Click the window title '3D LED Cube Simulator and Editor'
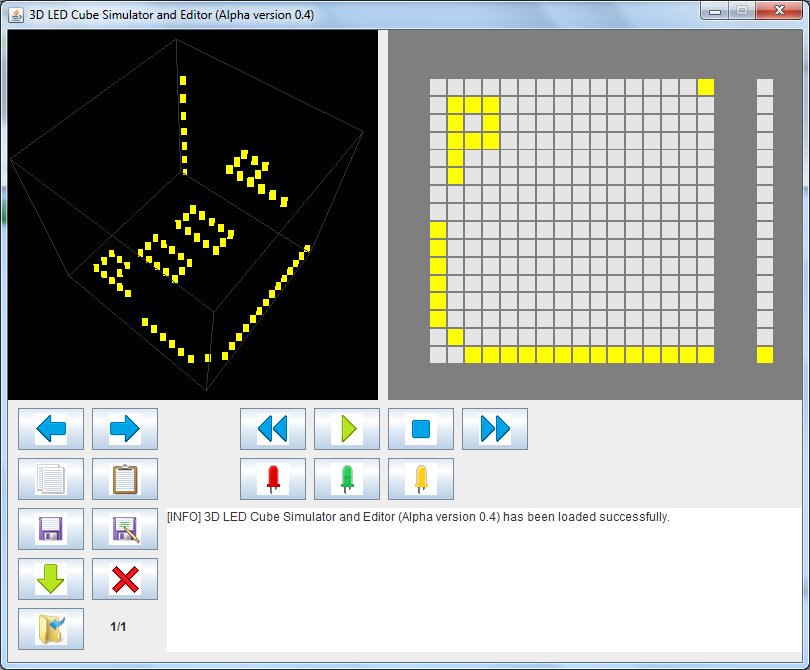This screenshot has height=670, width=810. pyautogui.click(x=172, y=14)
